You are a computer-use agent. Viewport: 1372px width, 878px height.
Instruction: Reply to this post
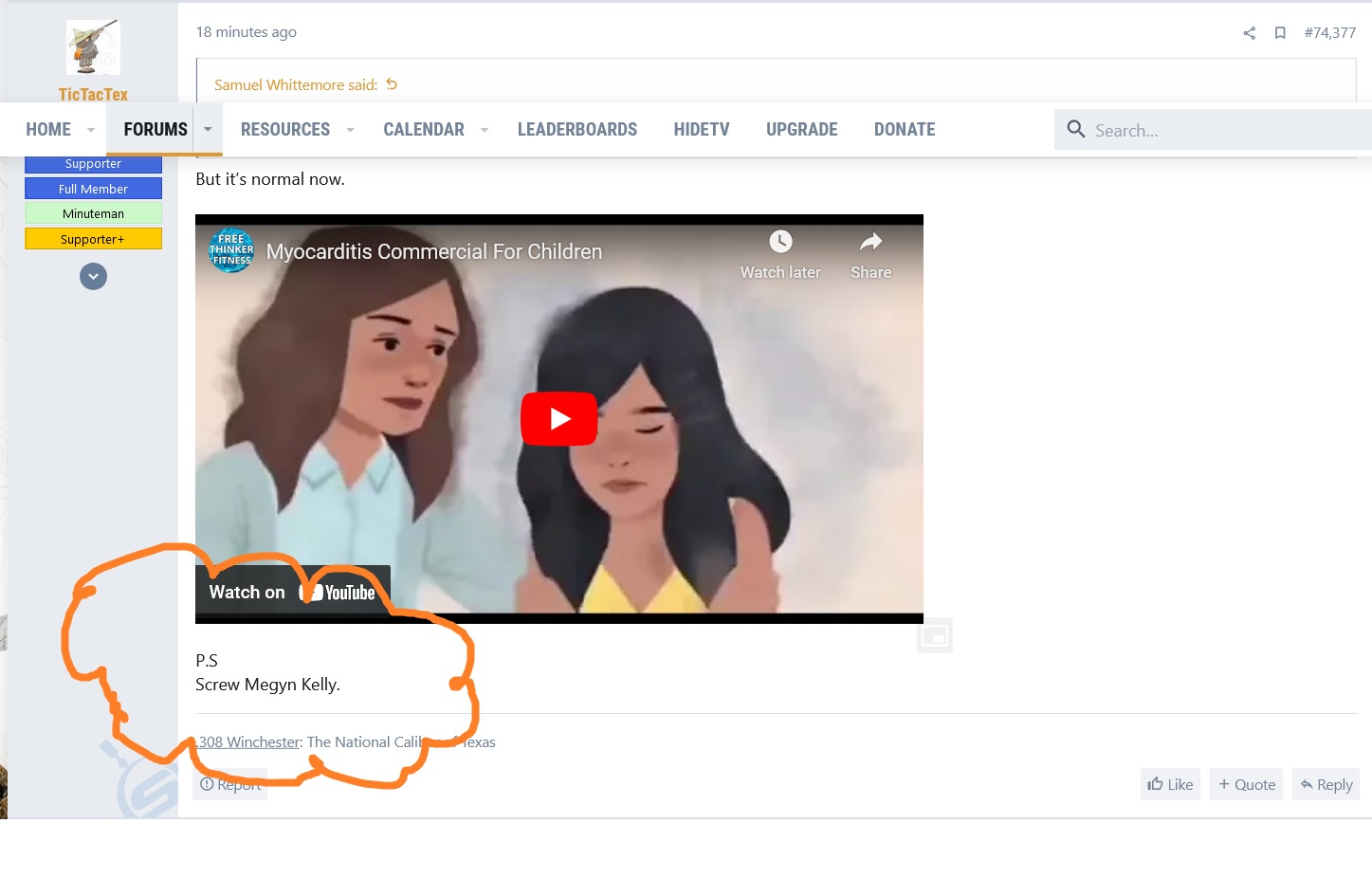pyautogui.click(x=1326, y=784)
